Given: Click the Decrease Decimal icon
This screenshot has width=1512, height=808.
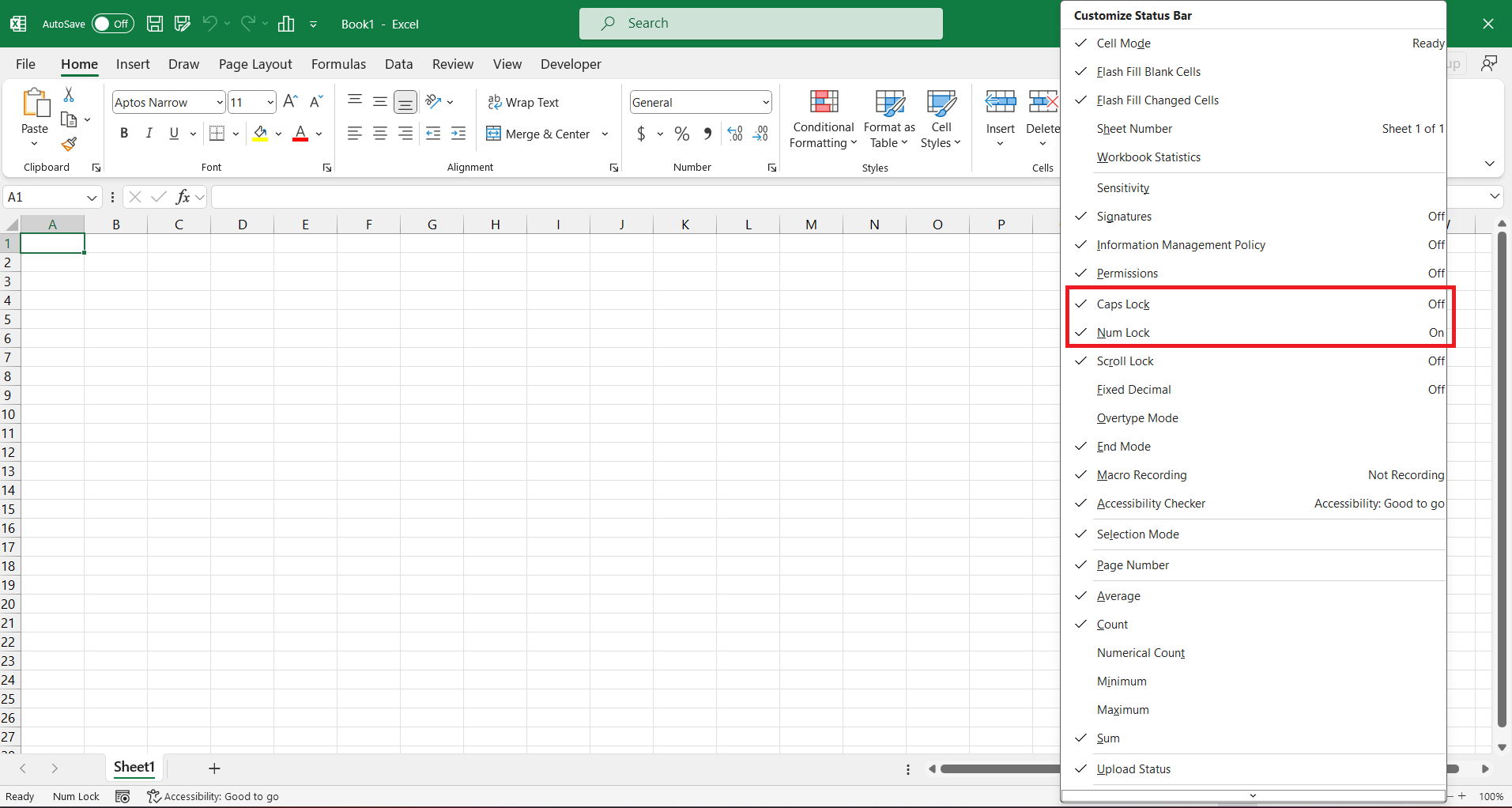Looking at the screenshot, I should (x=761, y=134).
